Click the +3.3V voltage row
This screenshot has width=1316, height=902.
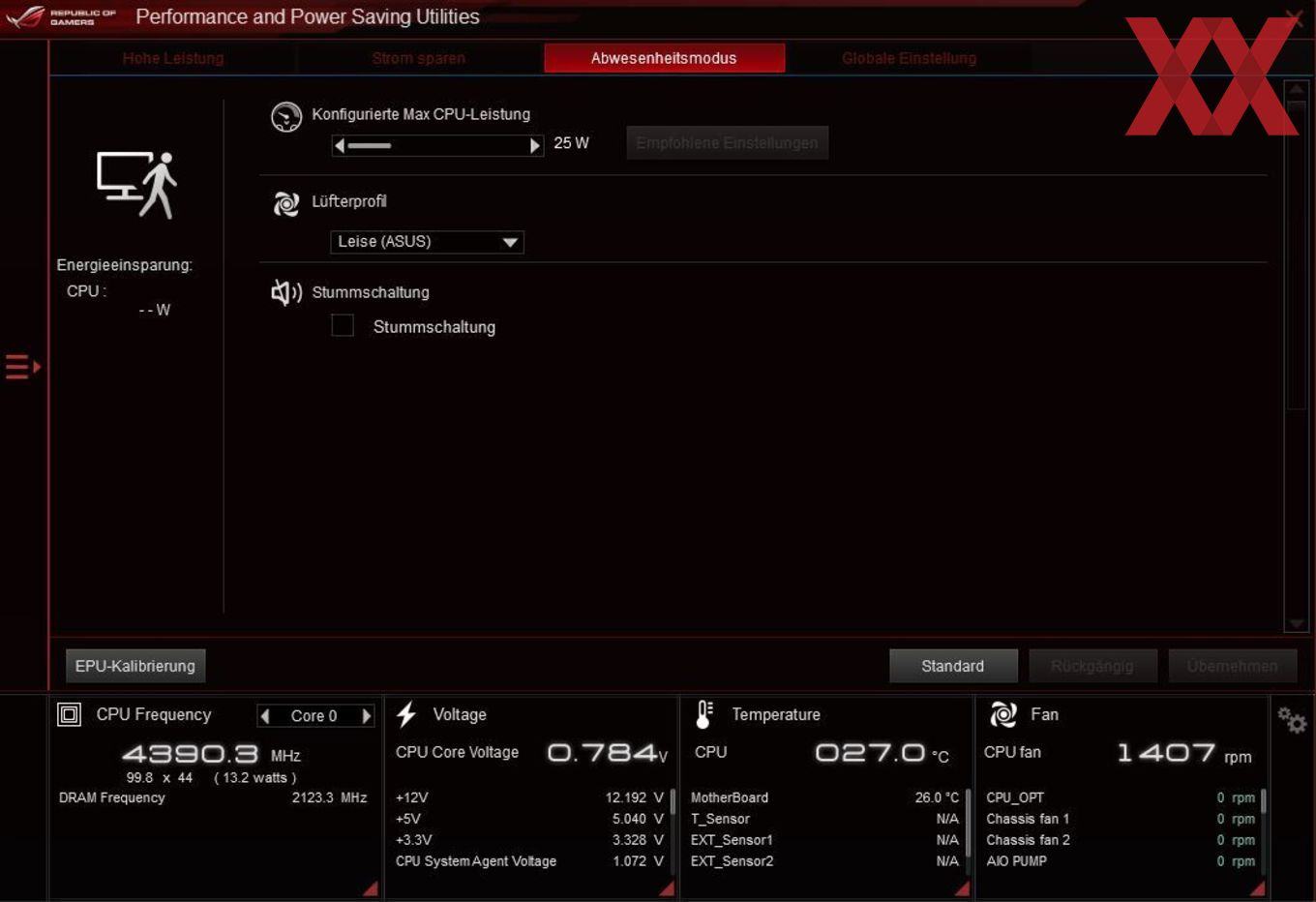pyautogui.click(x=529, y=840)
